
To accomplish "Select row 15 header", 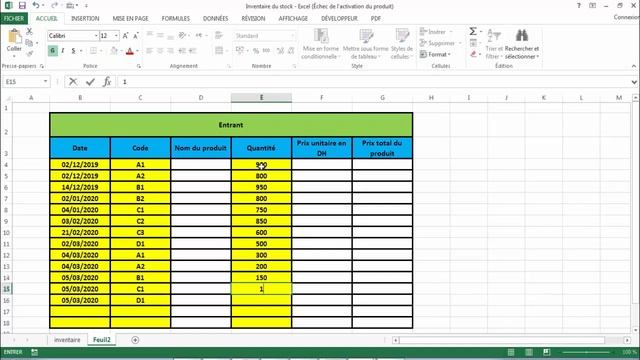I will 6,289.
